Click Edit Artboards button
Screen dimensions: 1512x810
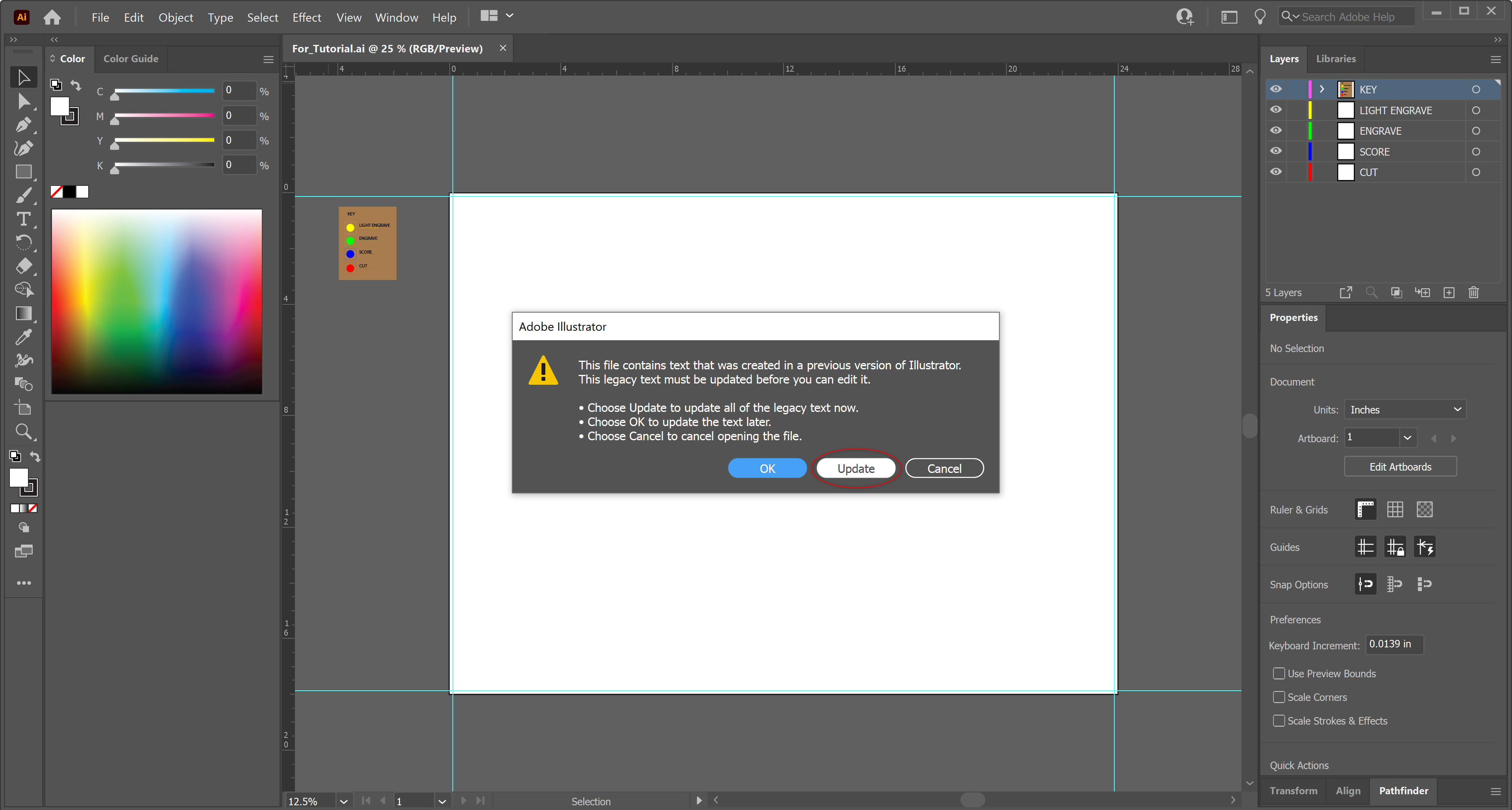tap(1400, 467)
